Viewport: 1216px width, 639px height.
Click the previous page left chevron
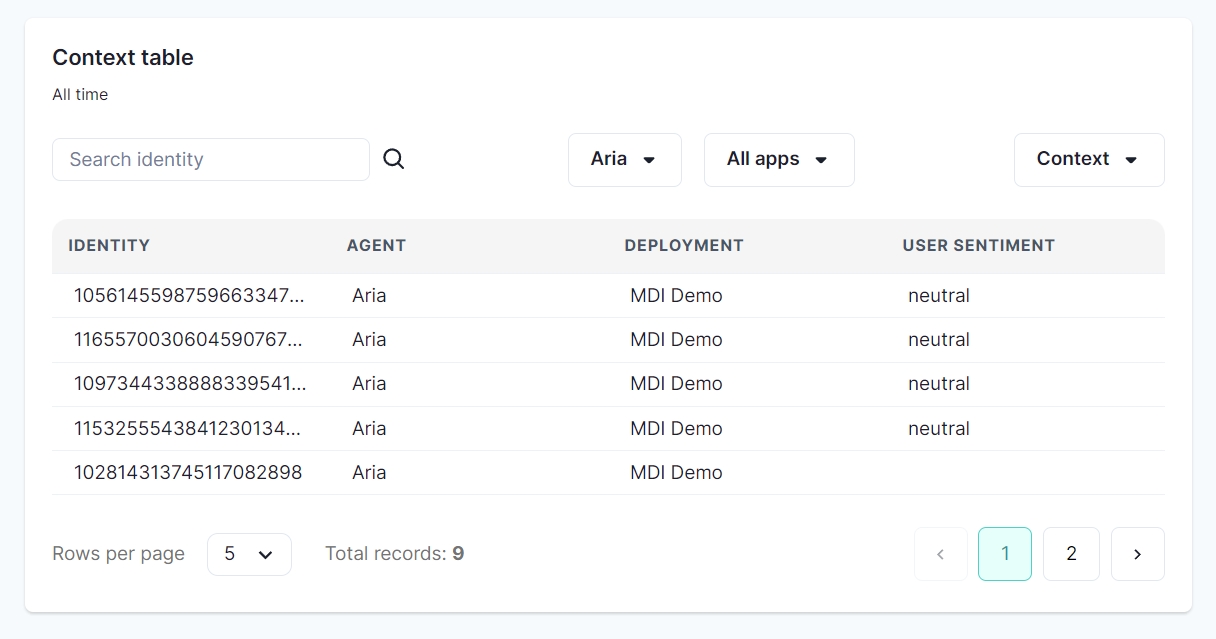pyautogui.click(x=940, y=554)
